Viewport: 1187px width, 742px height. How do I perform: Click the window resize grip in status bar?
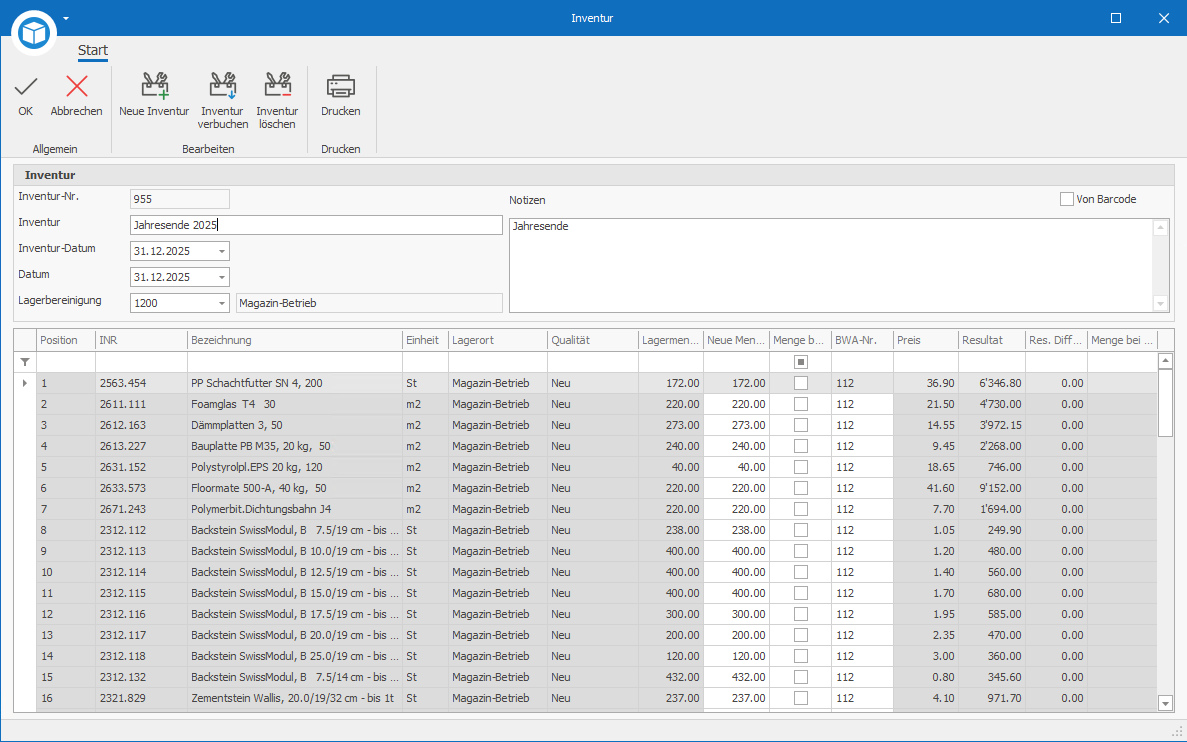point(1177,731)
